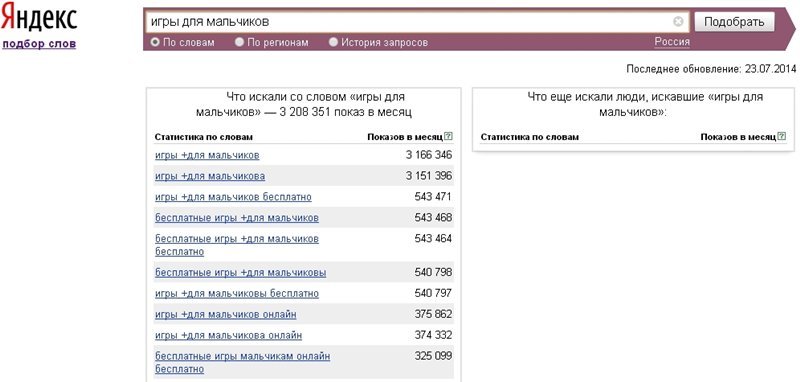Open 'бесплатные игры мальчикам онлайн бесплатно' link

[x=242, y=362]
